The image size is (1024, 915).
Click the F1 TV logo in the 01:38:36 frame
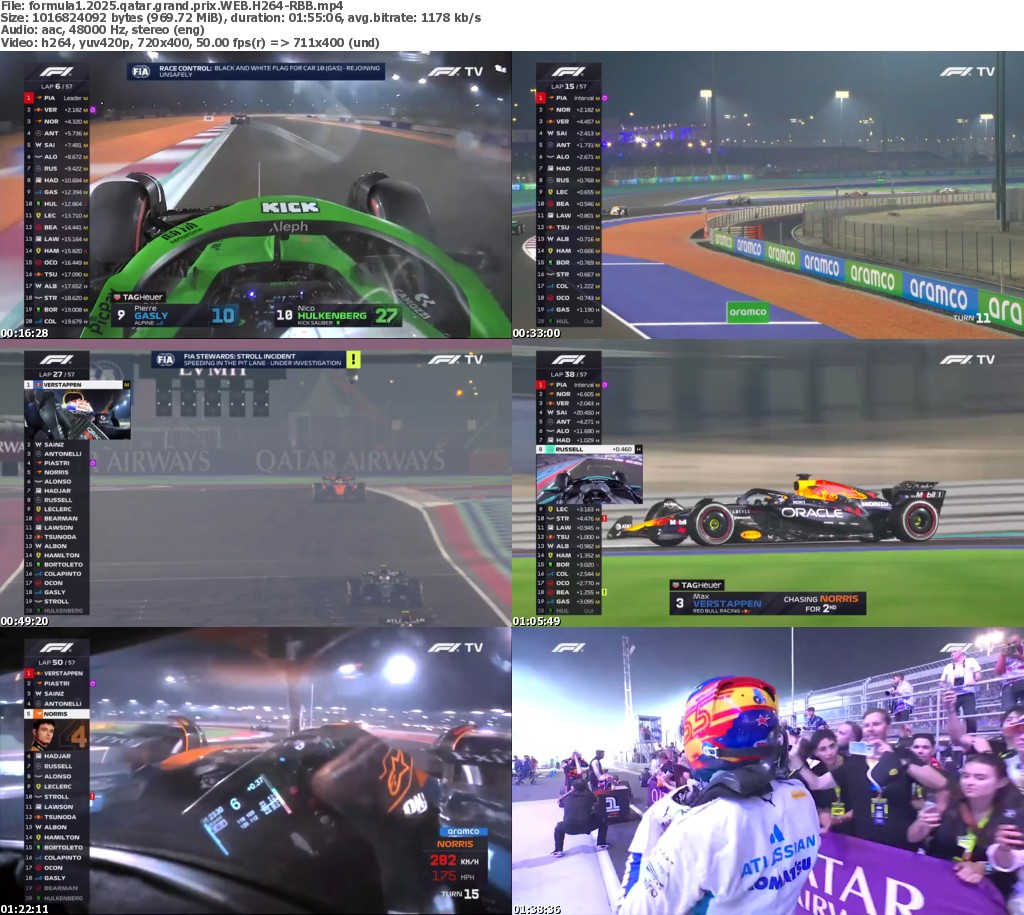pos(967,648)
